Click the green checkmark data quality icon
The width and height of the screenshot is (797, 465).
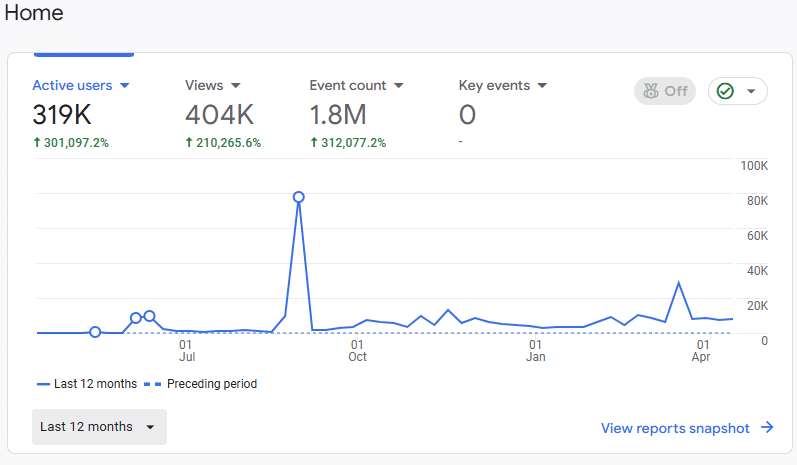(x=725, y=91)
